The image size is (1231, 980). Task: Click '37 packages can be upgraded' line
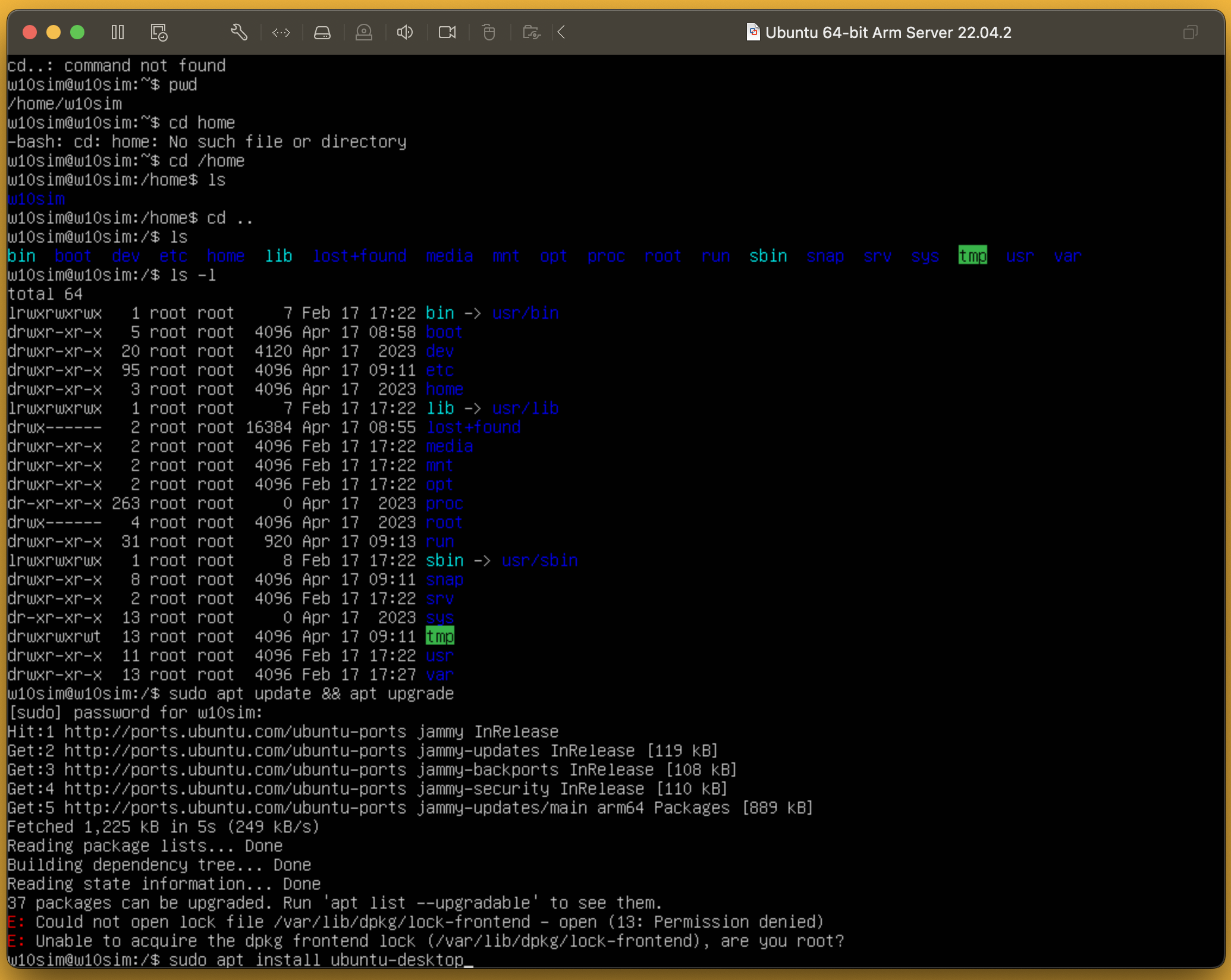pos(335,903)
